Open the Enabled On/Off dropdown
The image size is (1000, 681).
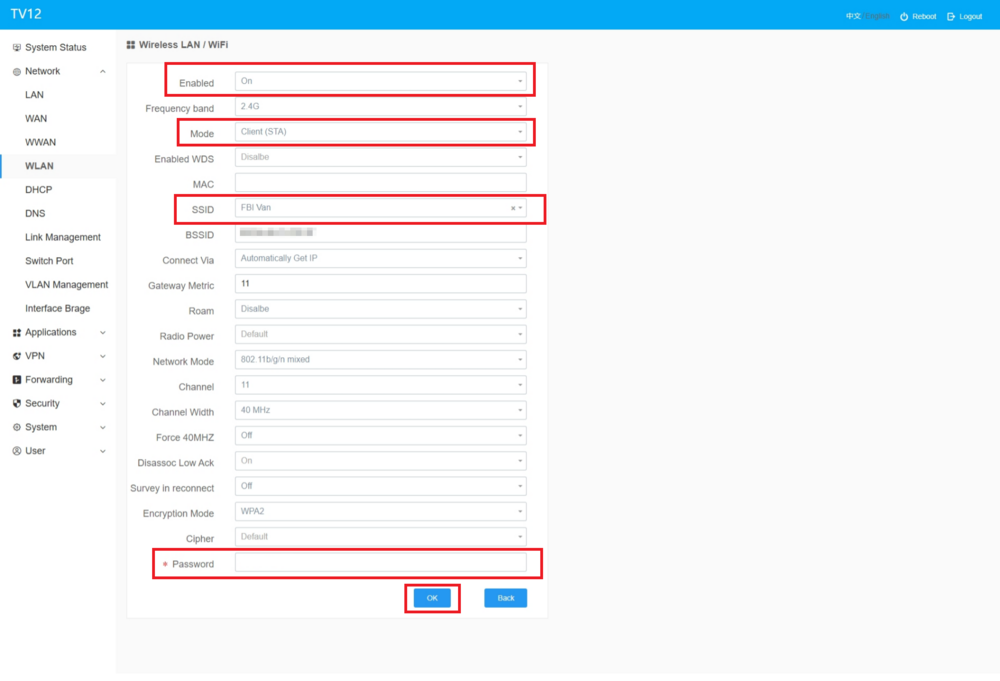tap(380, 82)
